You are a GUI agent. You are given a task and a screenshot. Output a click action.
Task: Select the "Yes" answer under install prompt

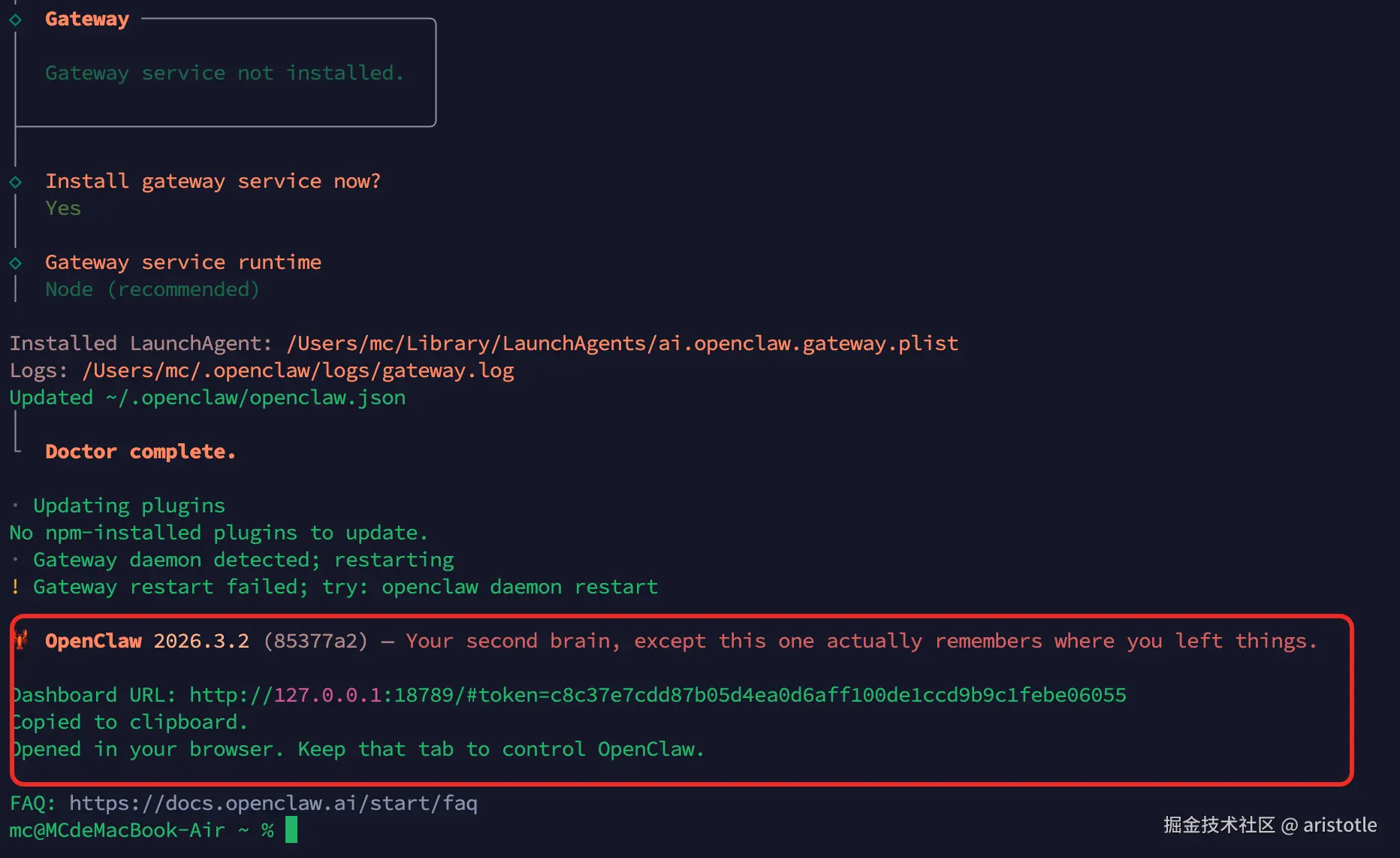63,208
